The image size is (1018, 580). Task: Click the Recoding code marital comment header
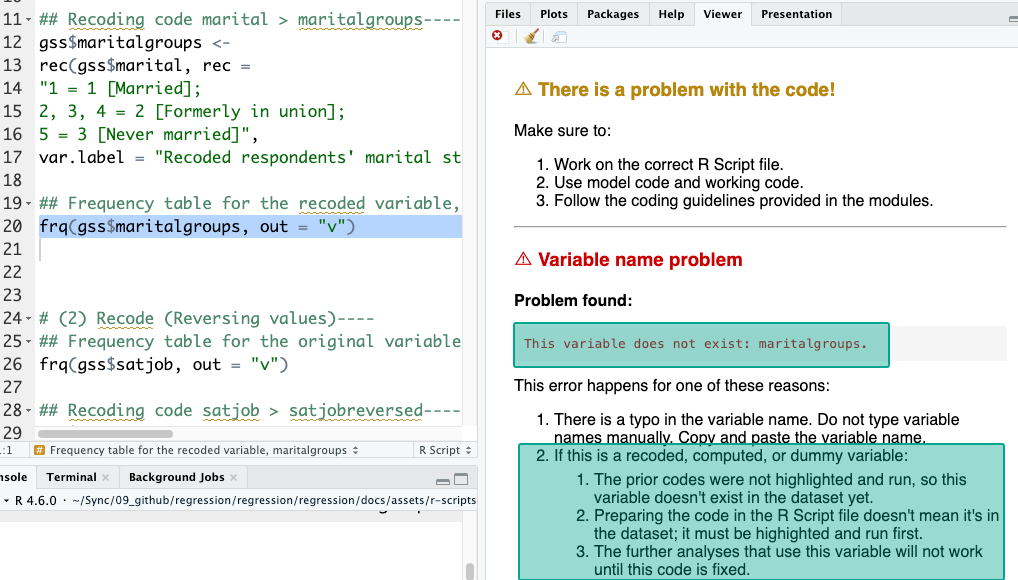coord(250,19)
